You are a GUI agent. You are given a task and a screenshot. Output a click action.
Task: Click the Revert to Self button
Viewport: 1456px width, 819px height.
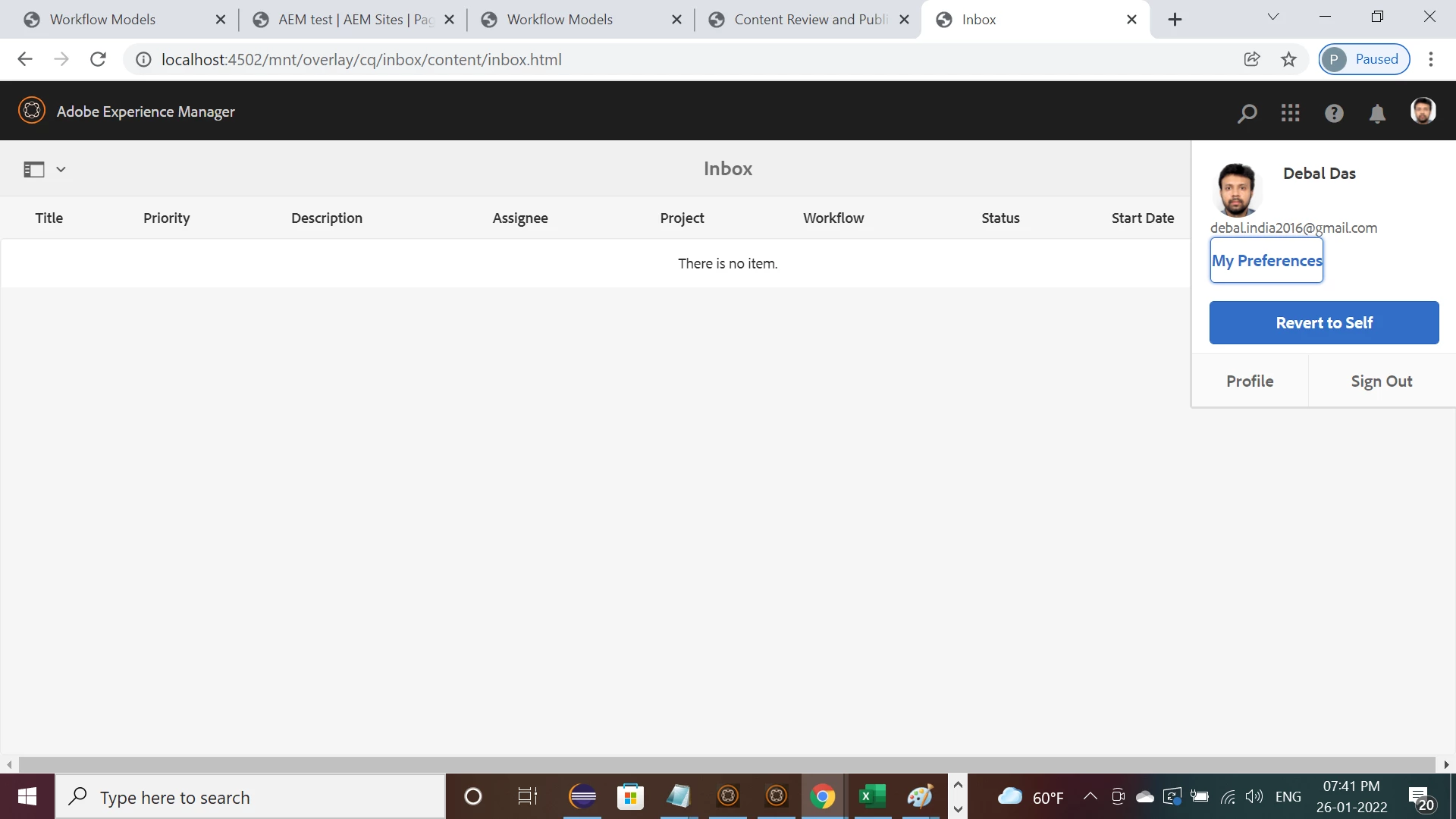click(1323, 322)
